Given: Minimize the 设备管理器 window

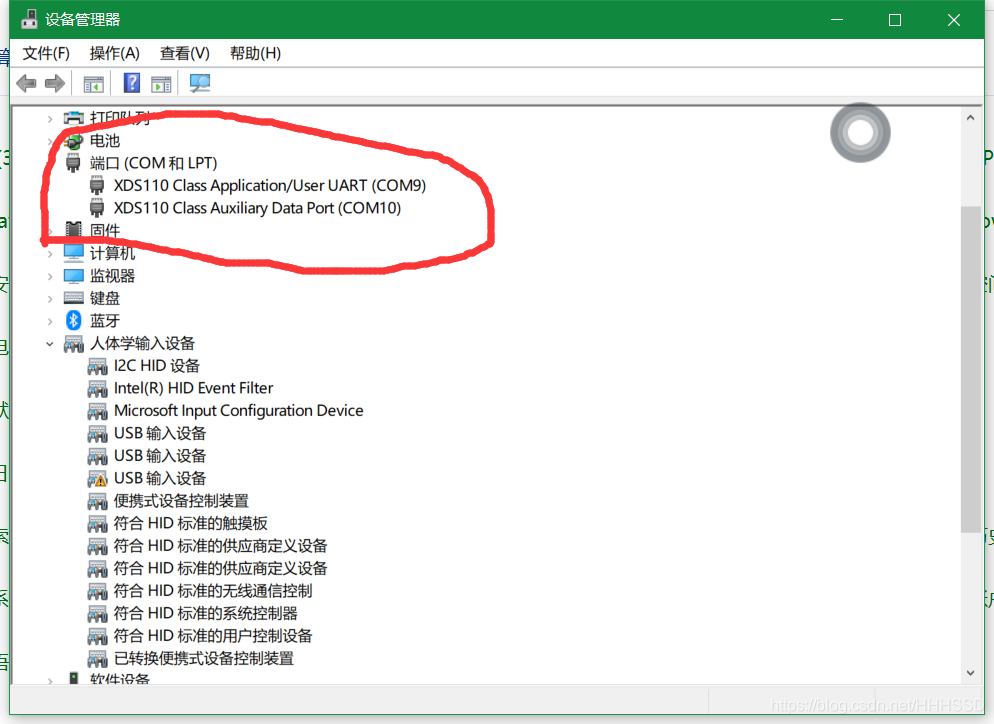Looking at the screenshot, I should pyautogui.click(x=837, y=20).
